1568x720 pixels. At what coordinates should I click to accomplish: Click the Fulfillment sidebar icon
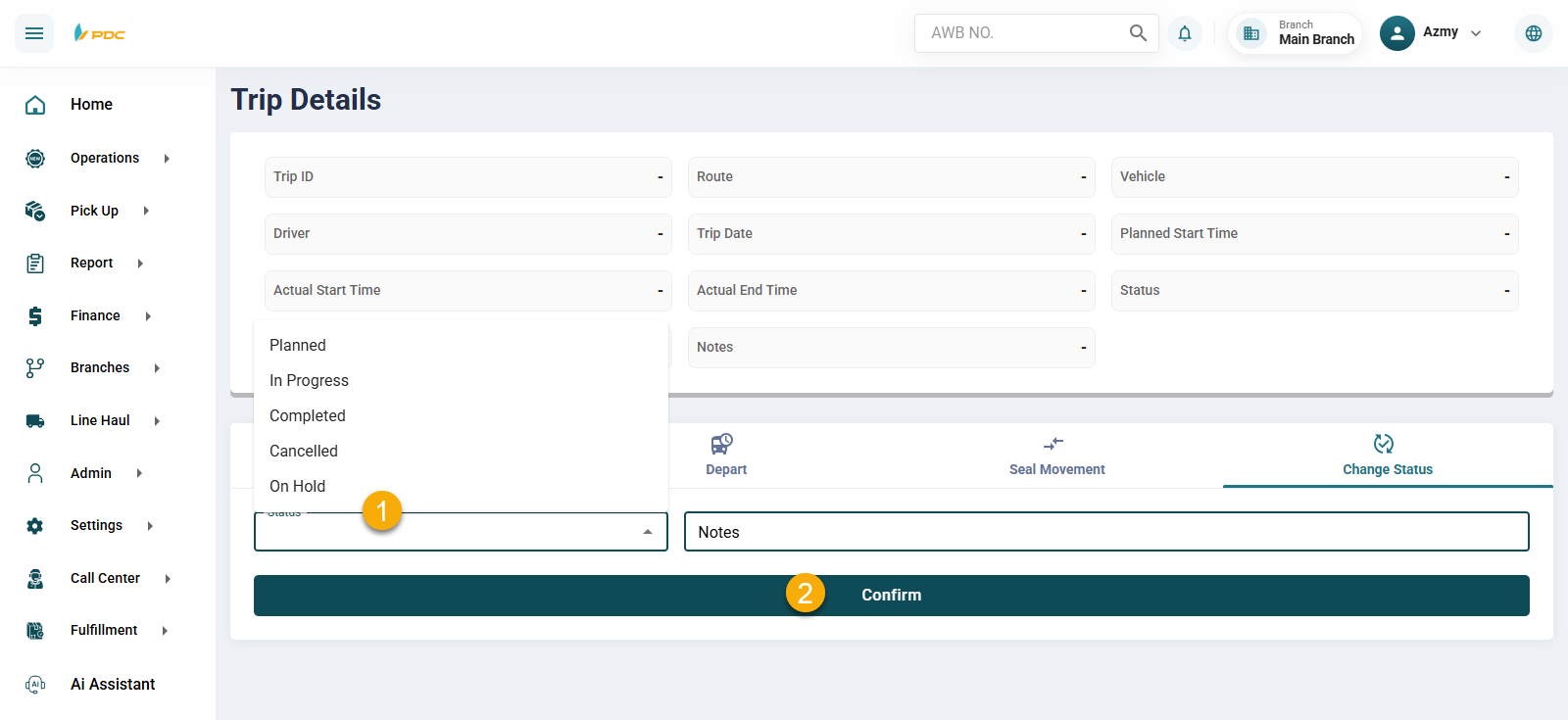tap(35, 631)
